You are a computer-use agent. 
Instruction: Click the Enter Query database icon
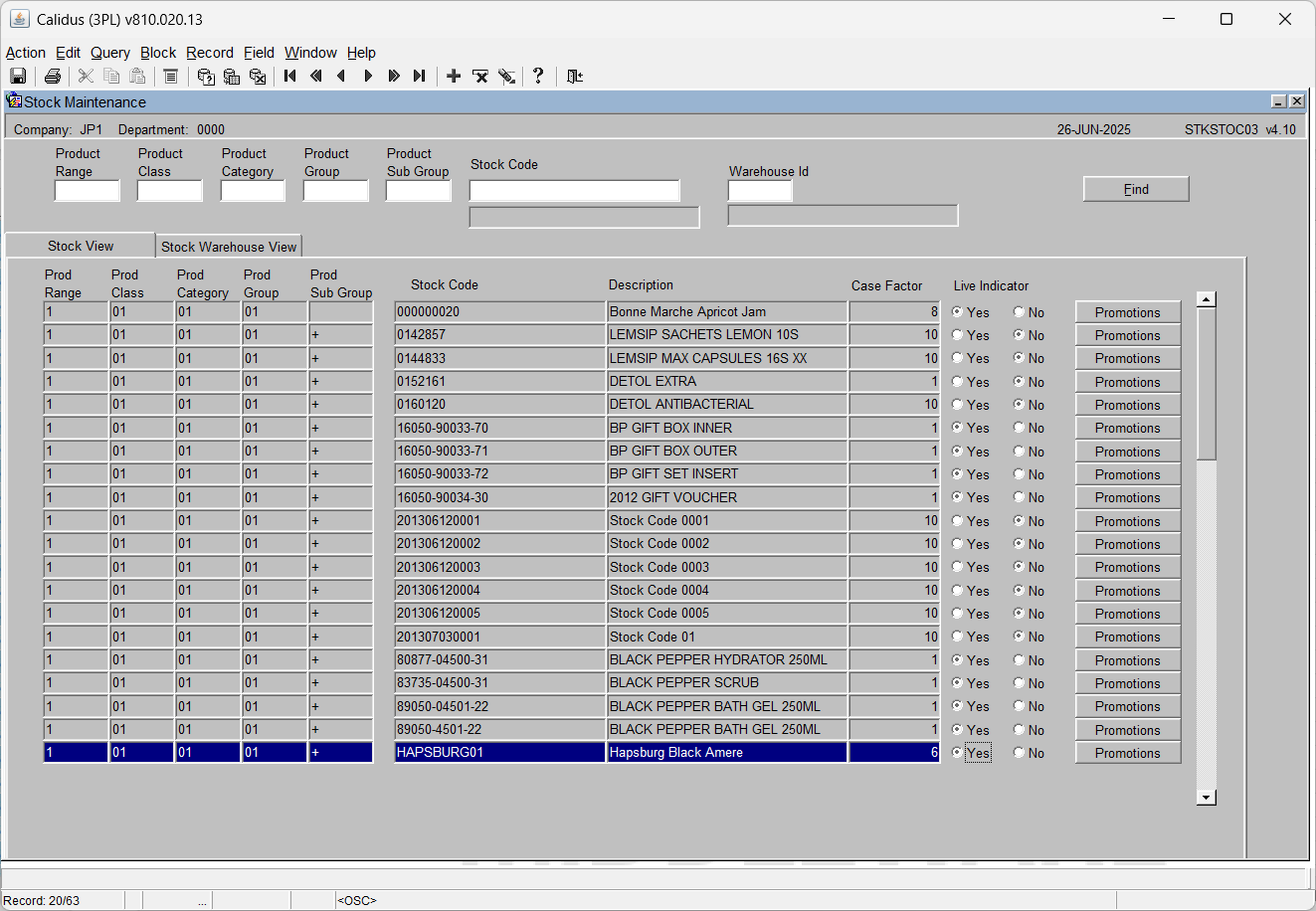tap(206, 77)
